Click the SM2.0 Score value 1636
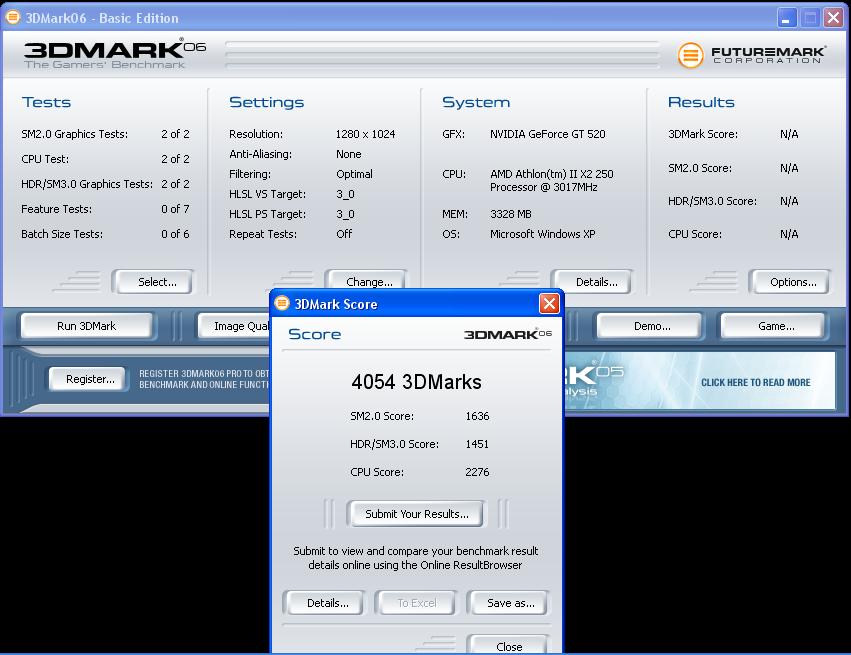This screenshot has width=851, height=655. tap(477, 416)
